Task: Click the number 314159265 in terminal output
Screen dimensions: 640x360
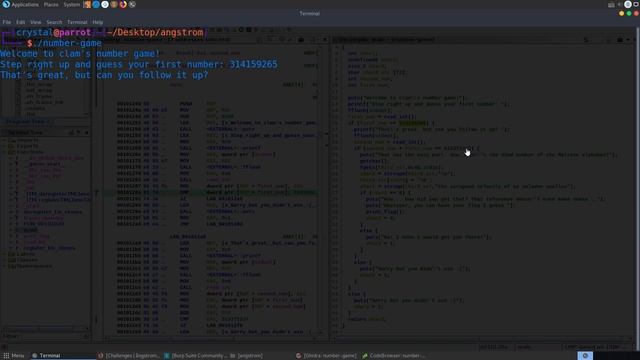Action: 253,64
